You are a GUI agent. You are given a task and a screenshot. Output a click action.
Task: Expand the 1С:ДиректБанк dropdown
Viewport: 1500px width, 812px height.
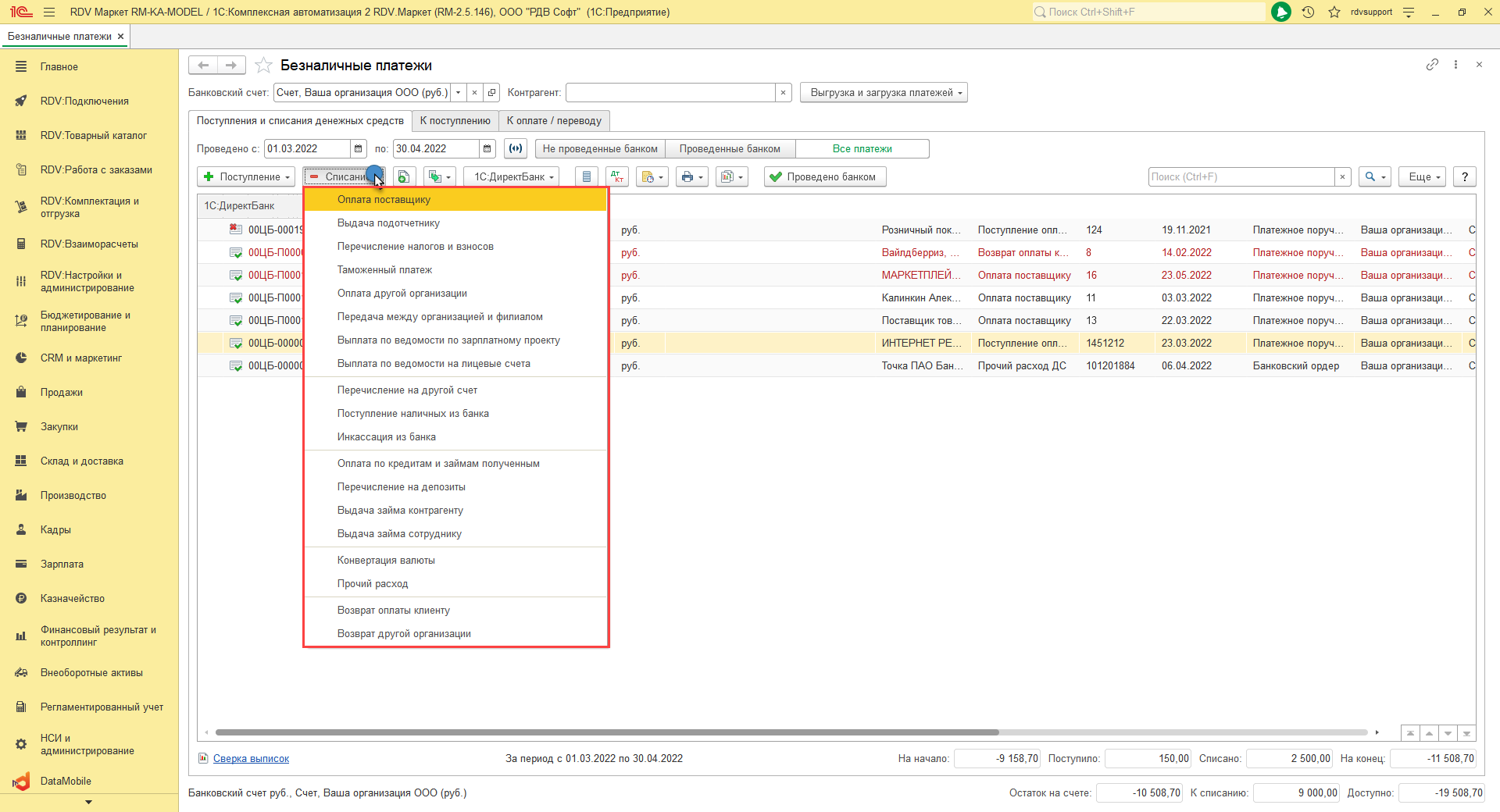coord(512,177)
